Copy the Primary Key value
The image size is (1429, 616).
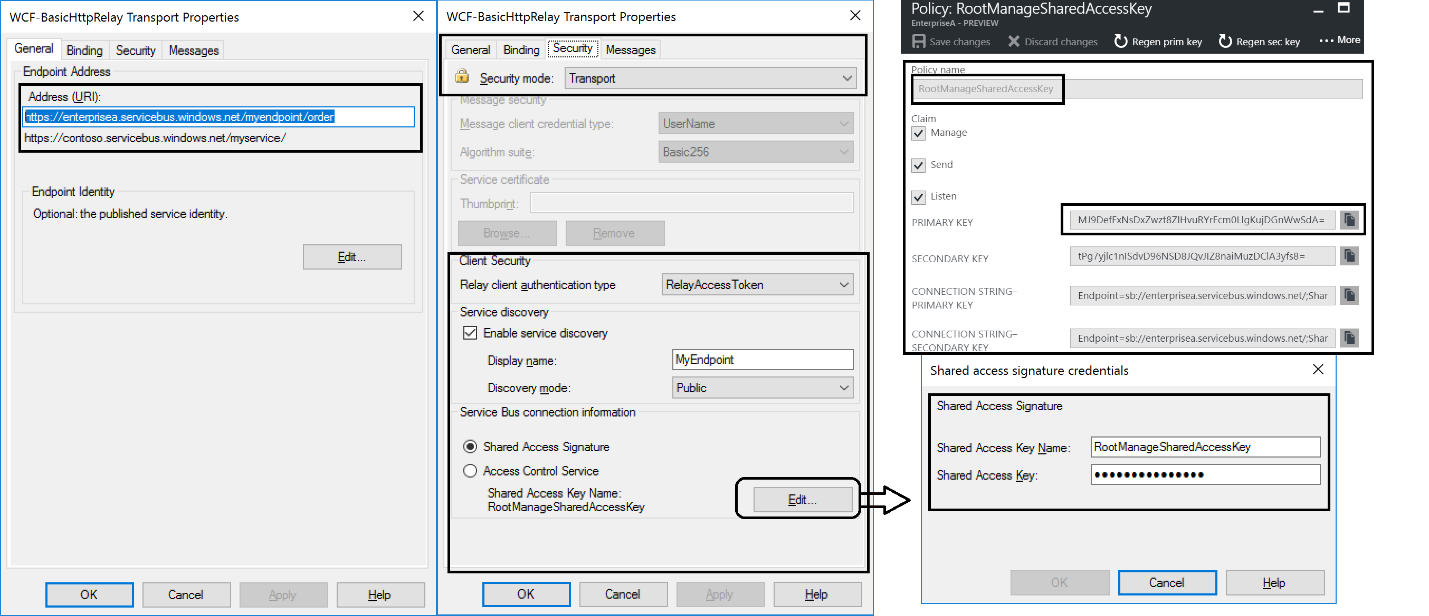tap(1350, 219)
